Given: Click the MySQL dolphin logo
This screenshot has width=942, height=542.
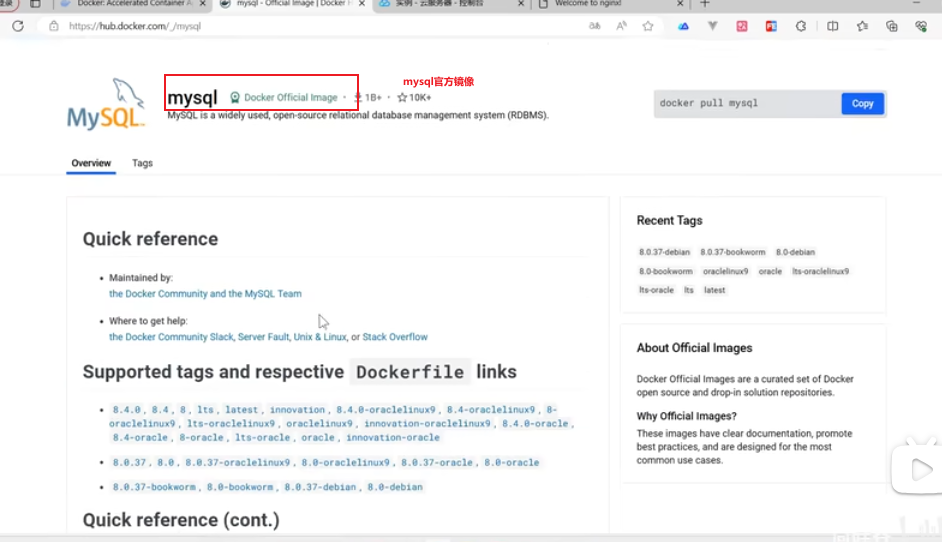Looking at the screenshot, I should click(x=106, y=104).
